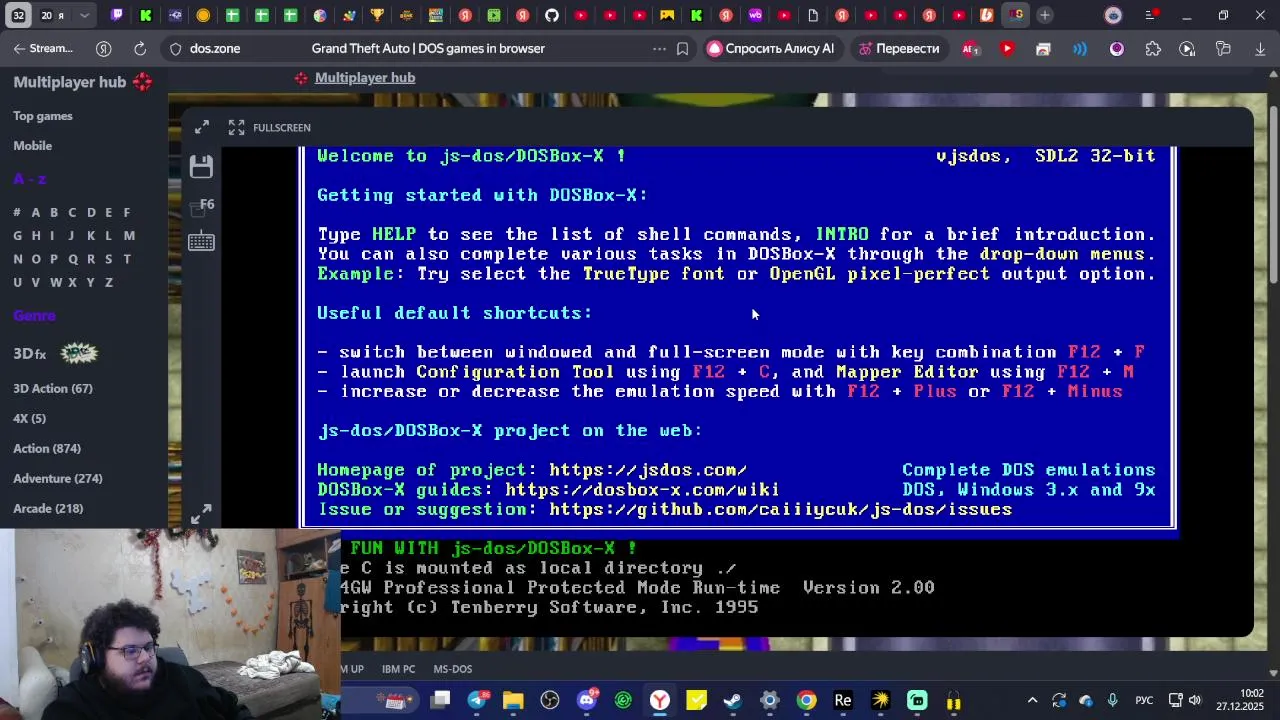Click the expand arrows icon at sidebar bottom
Image resolution: width=1280 pixels, height=720 pixels.
tap(201, 513)
